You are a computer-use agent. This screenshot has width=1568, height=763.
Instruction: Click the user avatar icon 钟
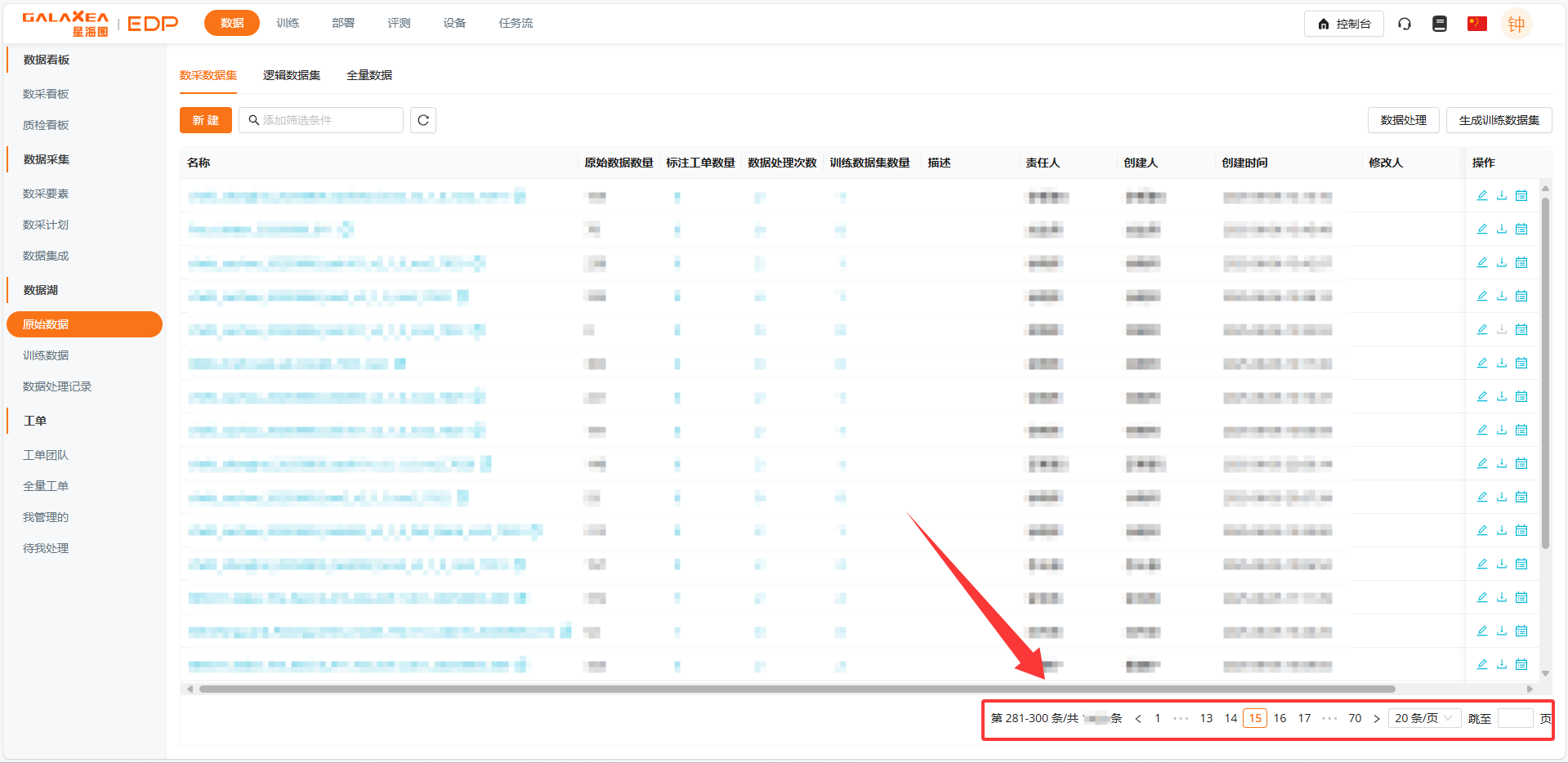click(1516, 24)
